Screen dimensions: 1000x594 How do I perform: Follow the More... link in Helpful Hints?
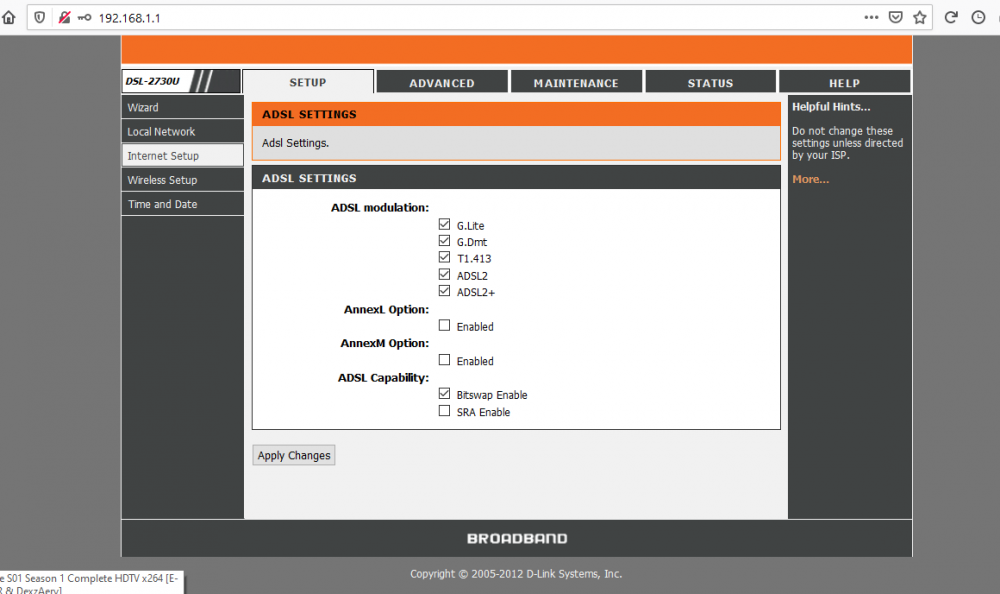[810, 180]
